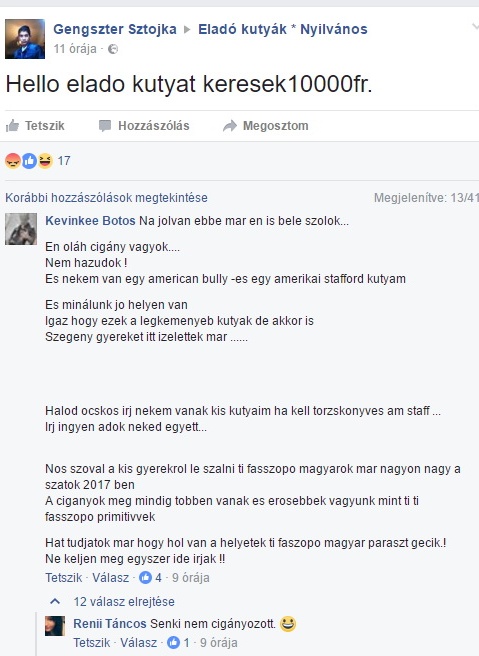Open Gengszter Sztojka profile name link
Image resolution: width=479 pixels, height=656 pixels.
point(115,29)
